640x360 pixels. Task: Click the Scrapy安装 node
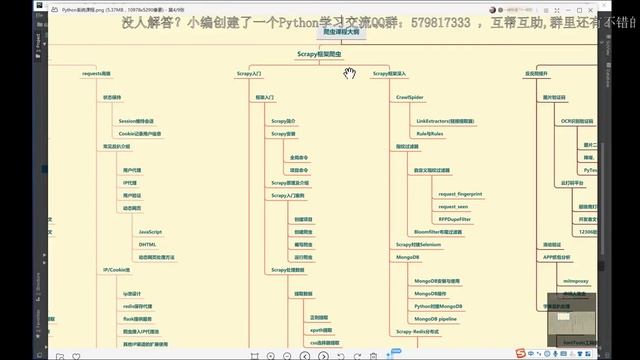click(283, 134)
